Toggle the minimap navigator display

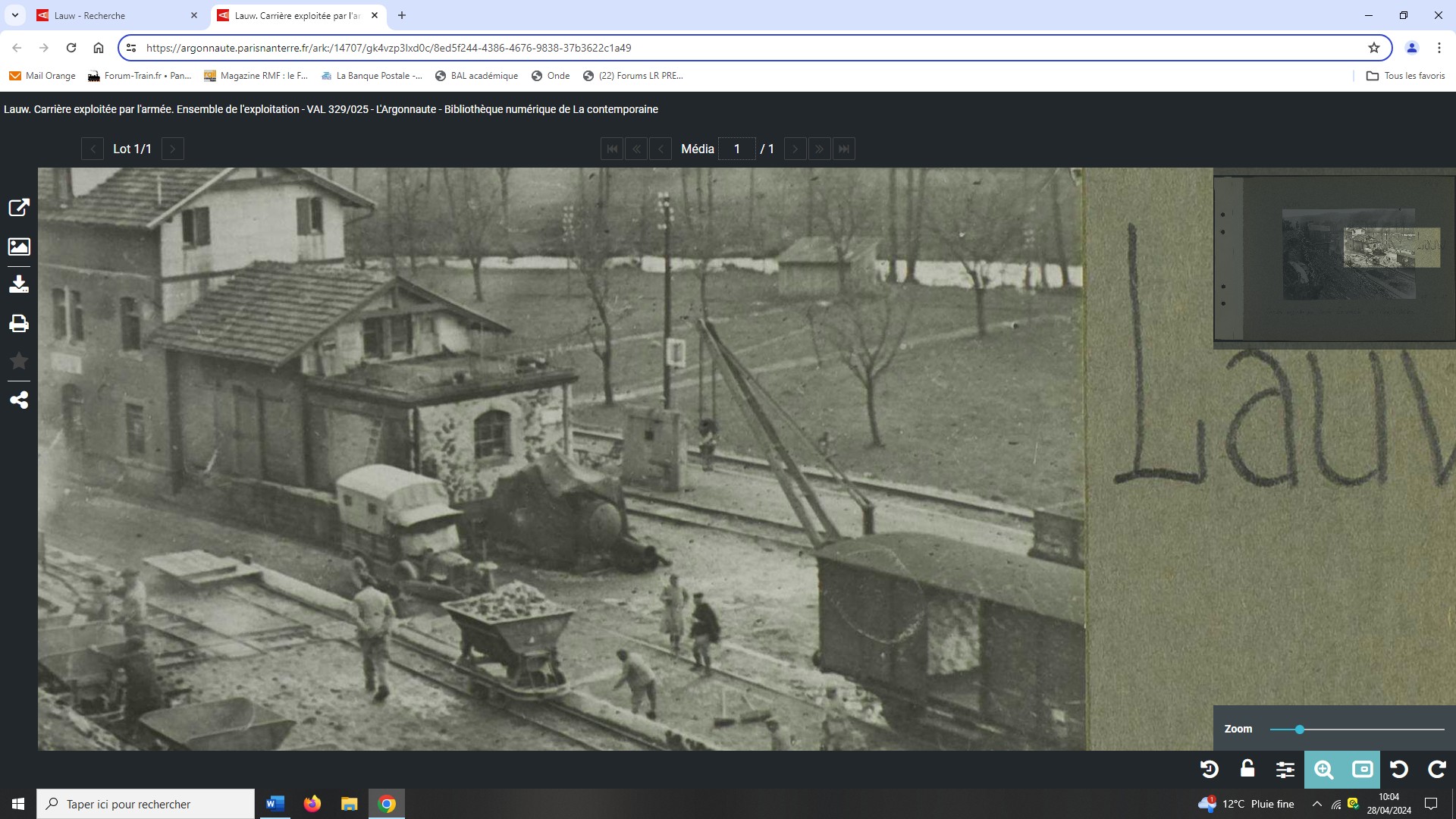point(1362,770)
